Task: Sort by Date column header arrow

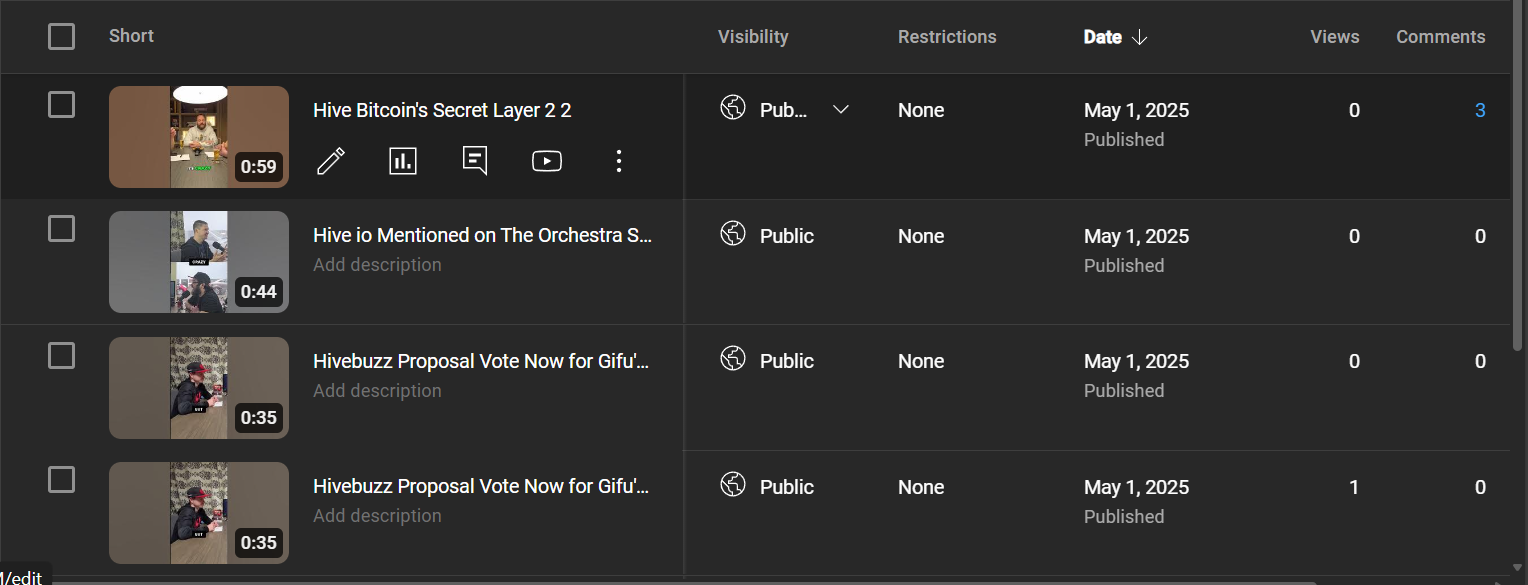Action: pyautogui.click(x=1139, y=37)
